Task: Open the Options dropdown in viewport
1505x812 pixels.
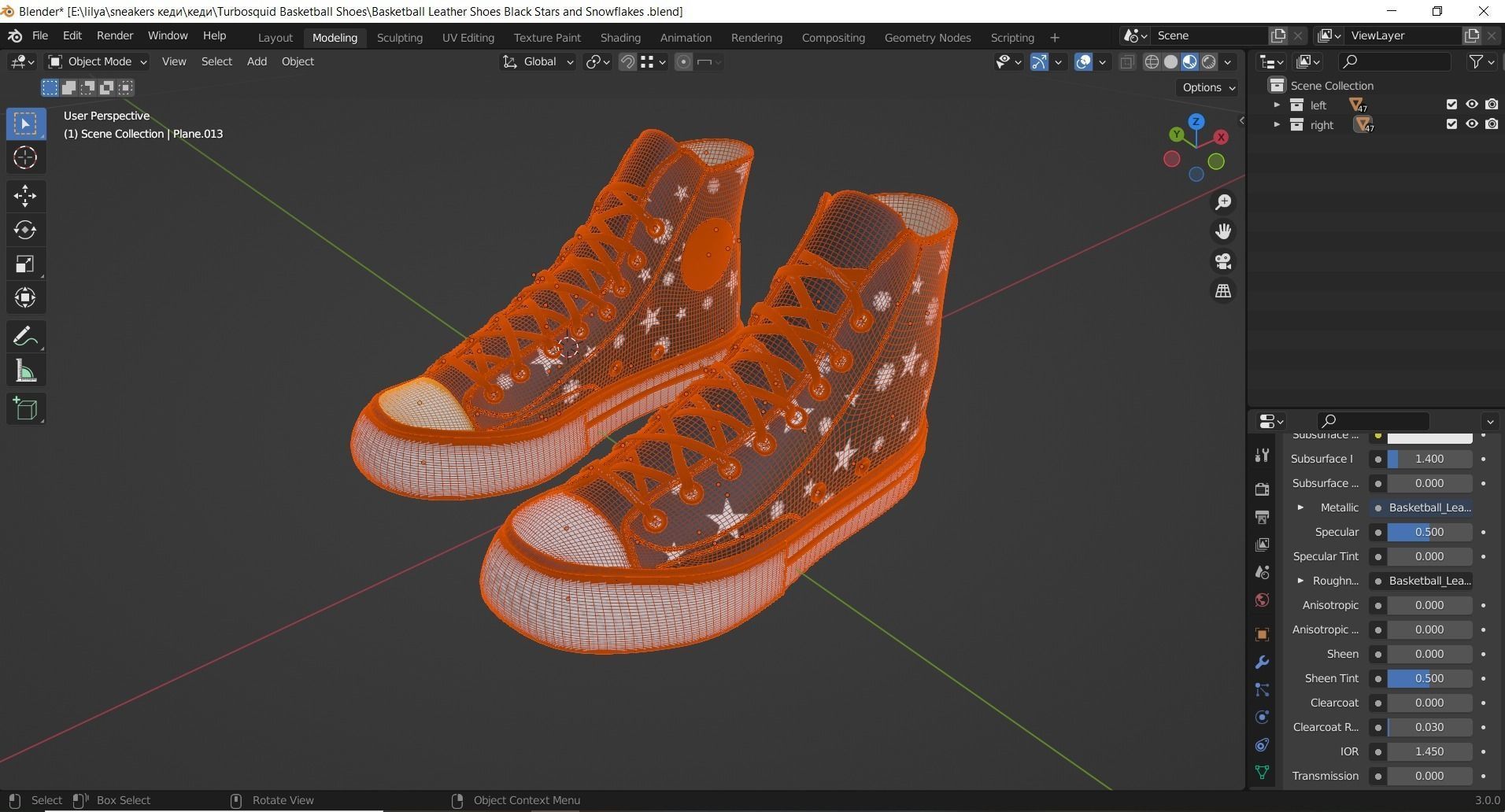Action: point(1208,87)
